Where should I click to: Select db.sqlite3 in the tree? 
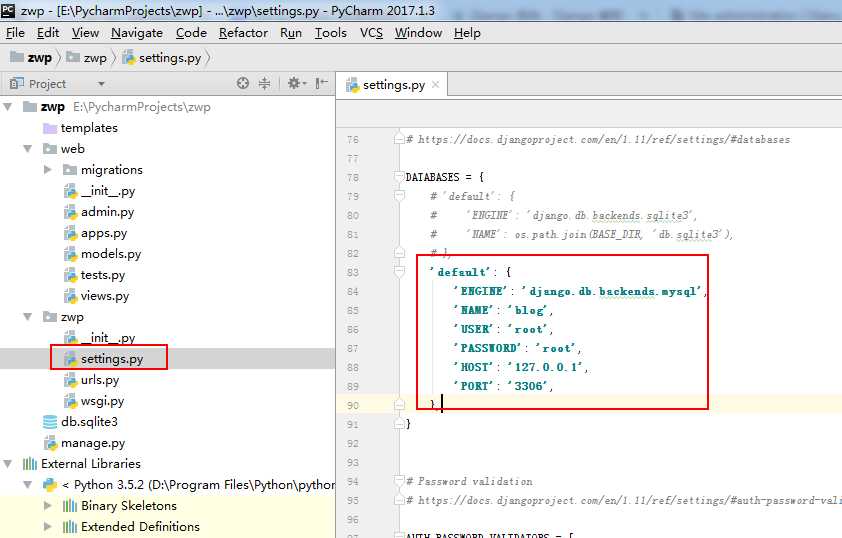(x=81, y=421)
